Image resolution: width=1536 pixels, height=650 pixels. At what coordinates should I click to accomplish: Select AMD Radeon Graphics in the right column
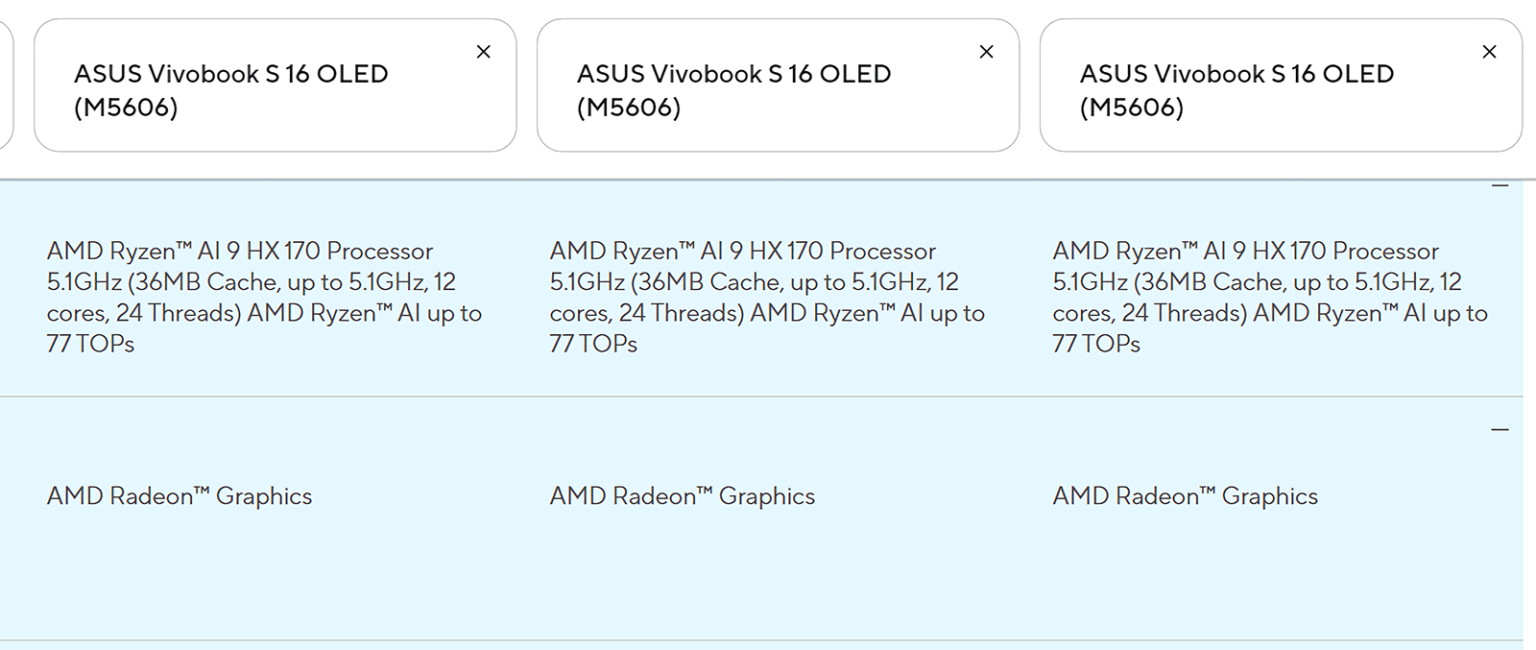[x=1184, y=495]
